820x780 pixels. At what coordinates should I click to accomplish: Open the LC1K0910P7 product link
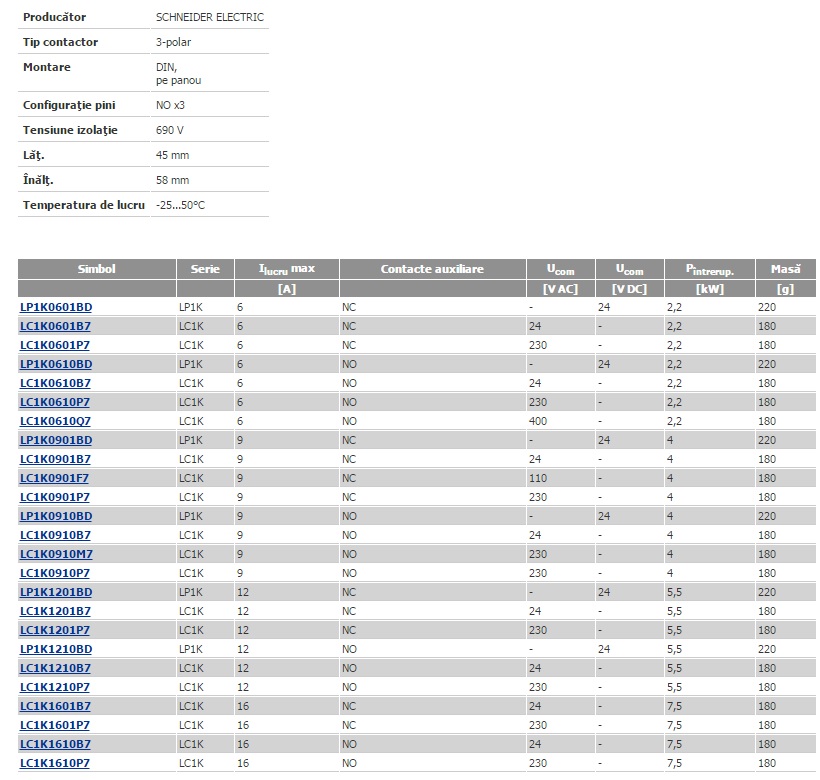(55, 573)
